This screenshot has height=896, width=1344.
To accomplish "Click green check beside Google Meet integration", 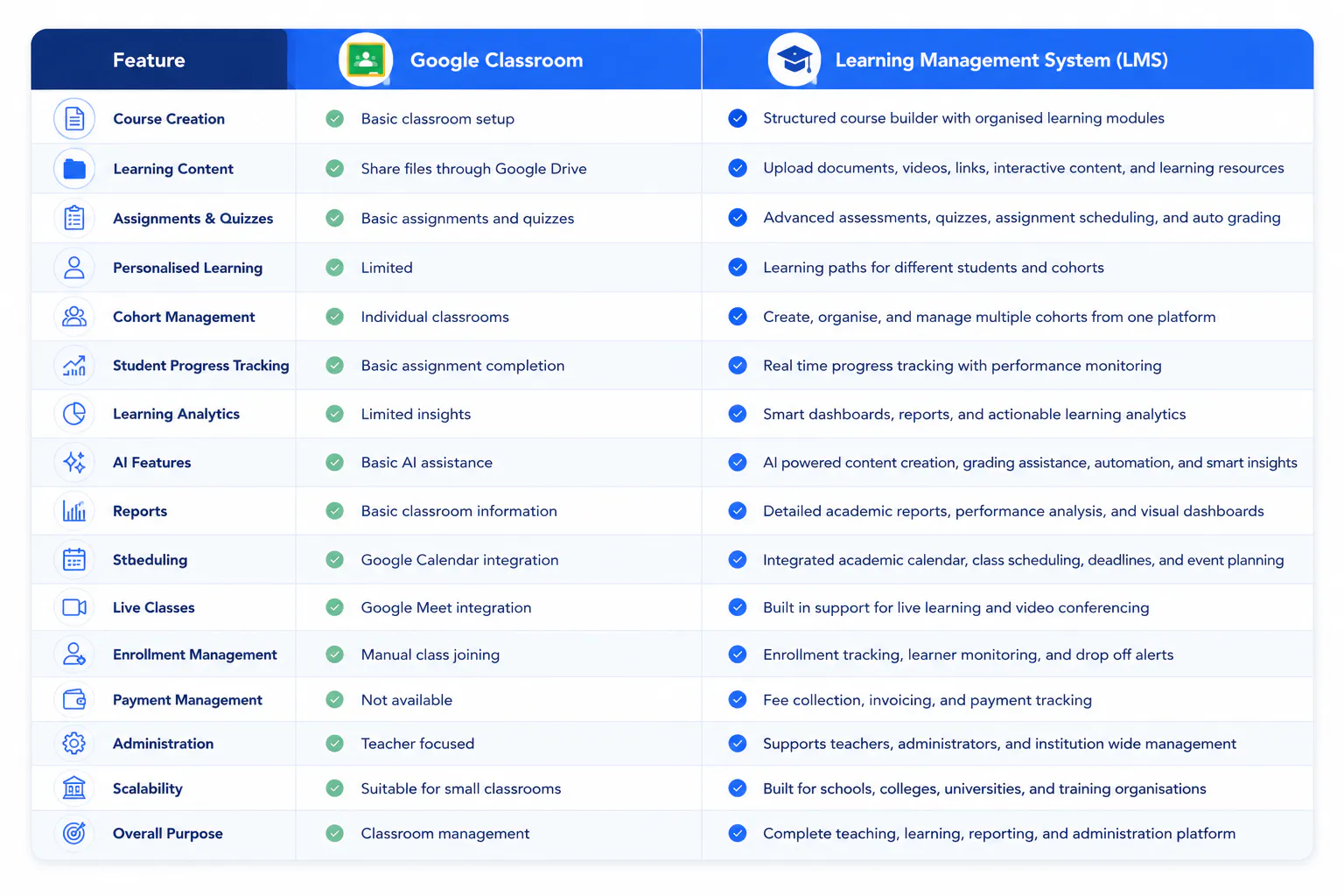I will pos(334,607).
